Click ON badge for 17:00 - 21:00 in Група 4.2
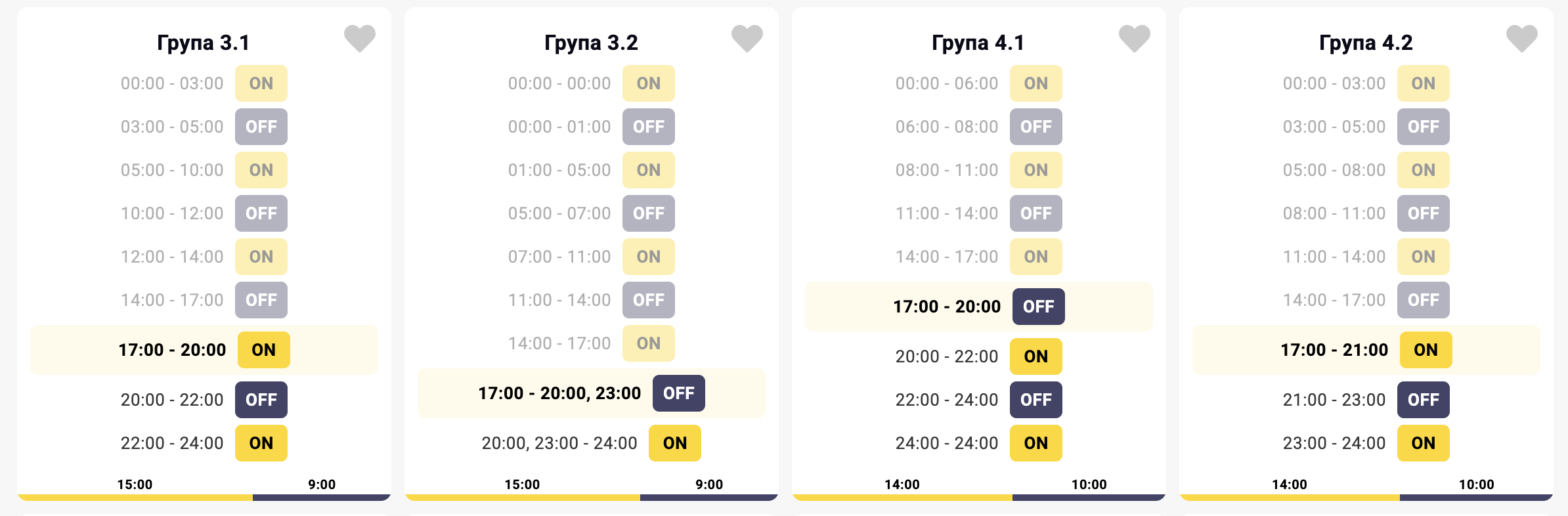 click(x=1426, y=350)
